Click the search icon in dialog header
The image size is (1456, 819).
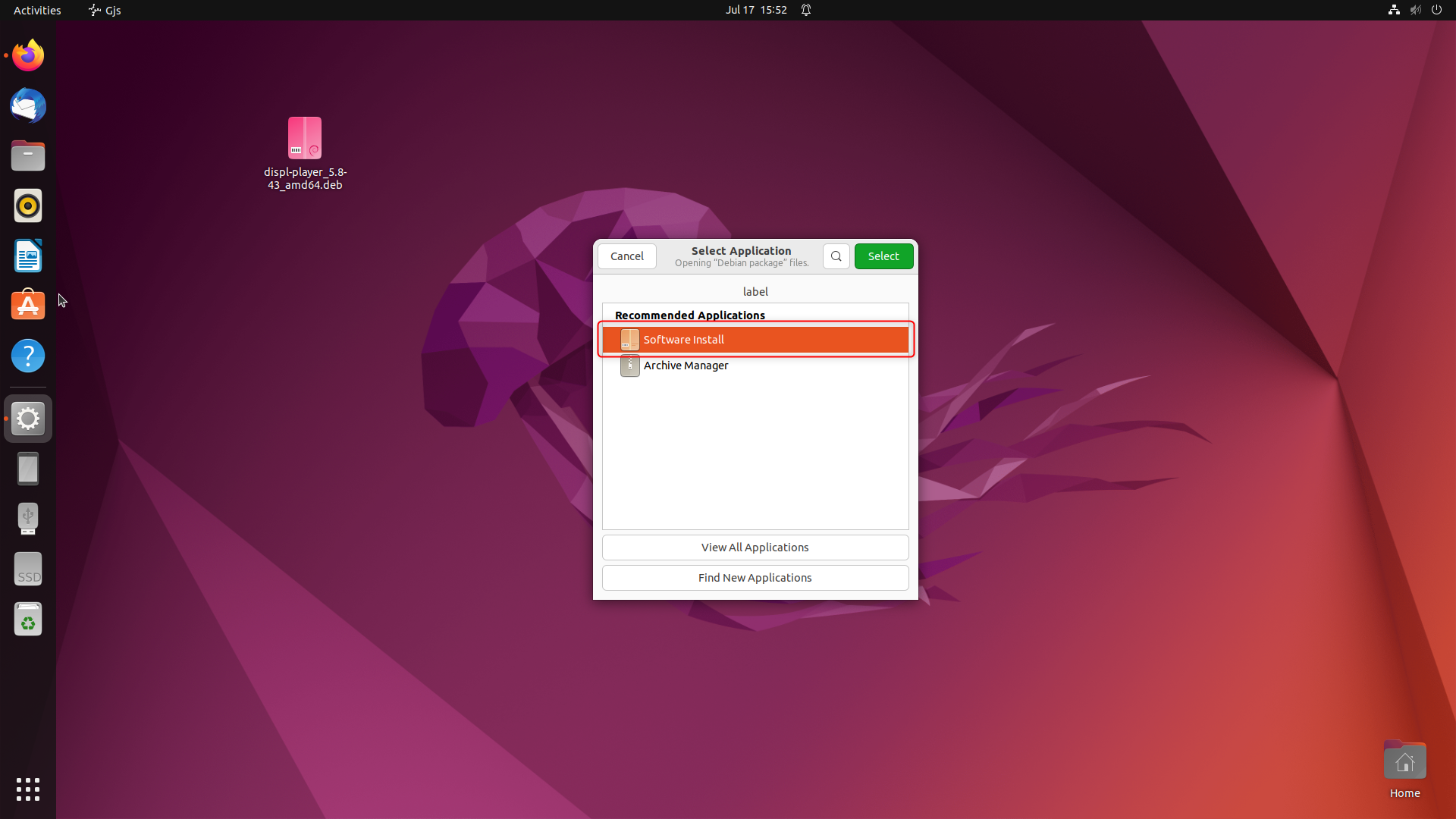pyautogui.click(x=836, y=256)
